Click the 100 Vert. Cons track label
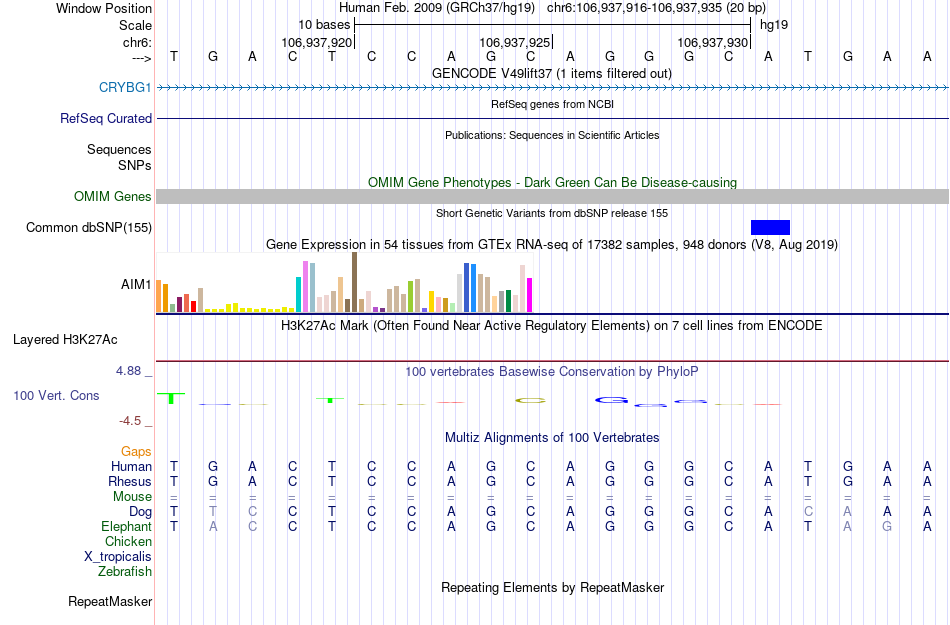 pos(56,395)
